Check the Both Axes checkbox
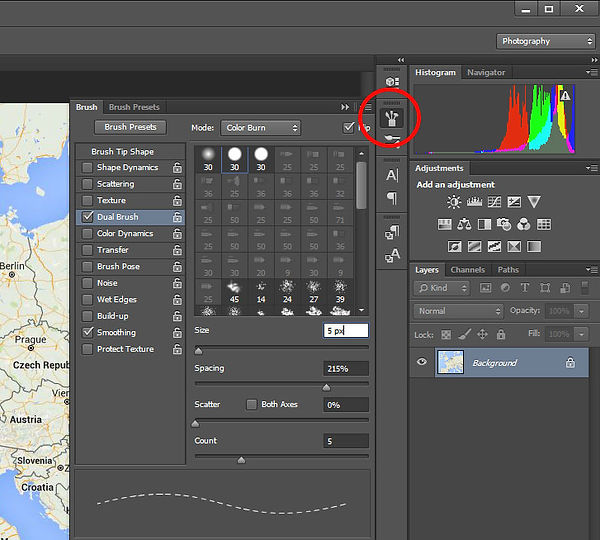Screen dimensions: 600x540 coord(251,405)
